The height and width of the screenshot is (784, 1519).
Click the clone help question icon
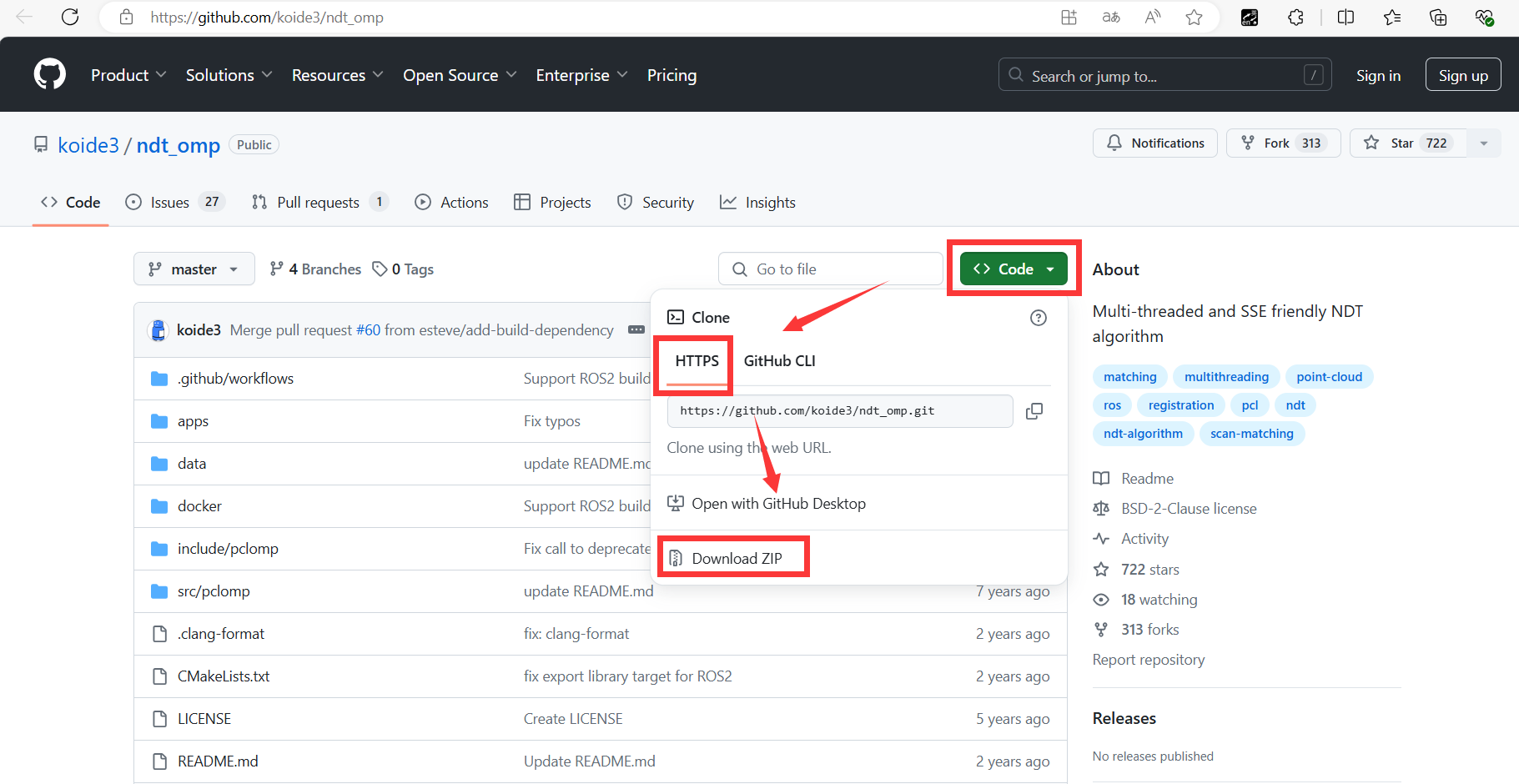1039,318
